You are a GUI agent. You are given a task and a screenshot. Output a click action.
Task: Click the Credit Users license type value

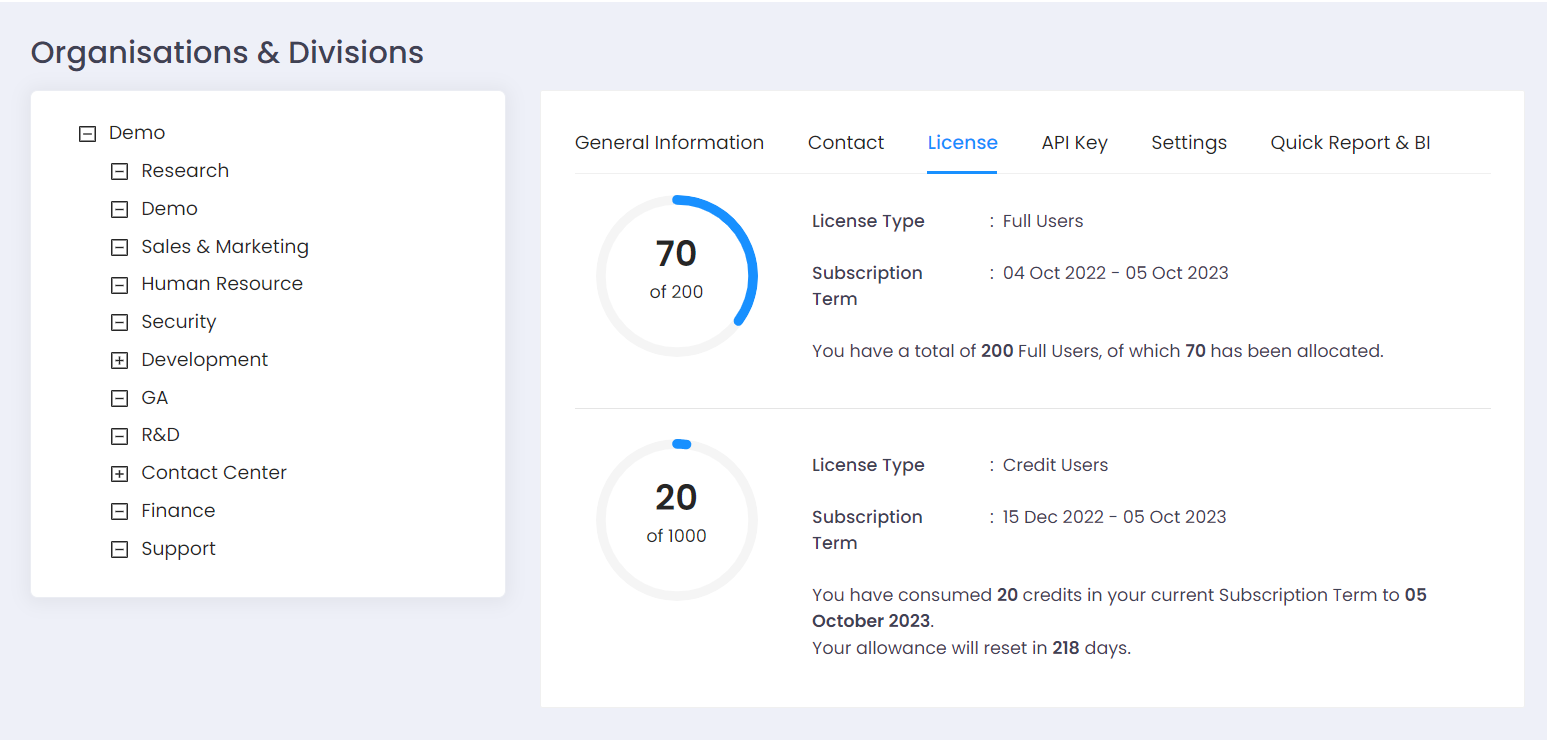pyautogui.click(x=1055, y=465)
